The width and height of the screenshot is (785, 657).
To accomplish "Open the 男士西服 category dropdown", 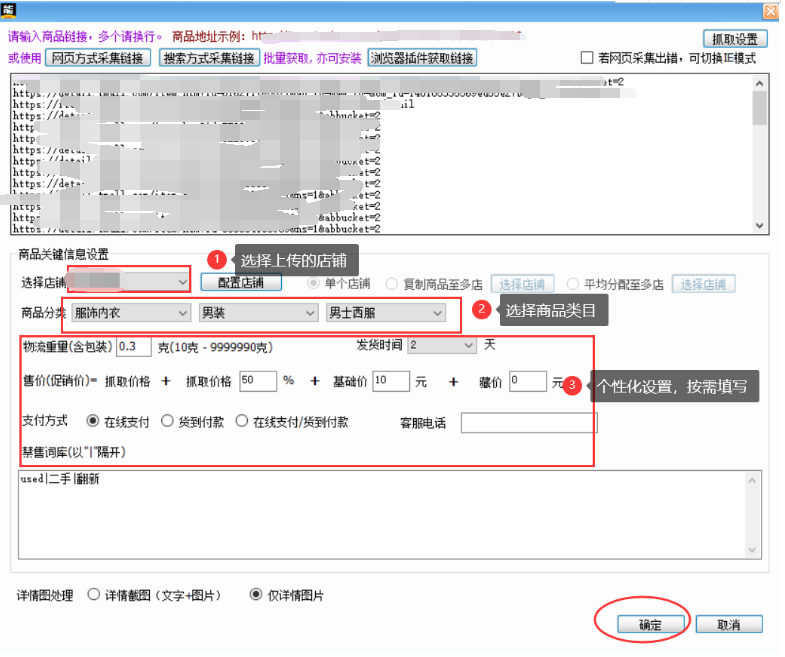I will click(385, 313).
